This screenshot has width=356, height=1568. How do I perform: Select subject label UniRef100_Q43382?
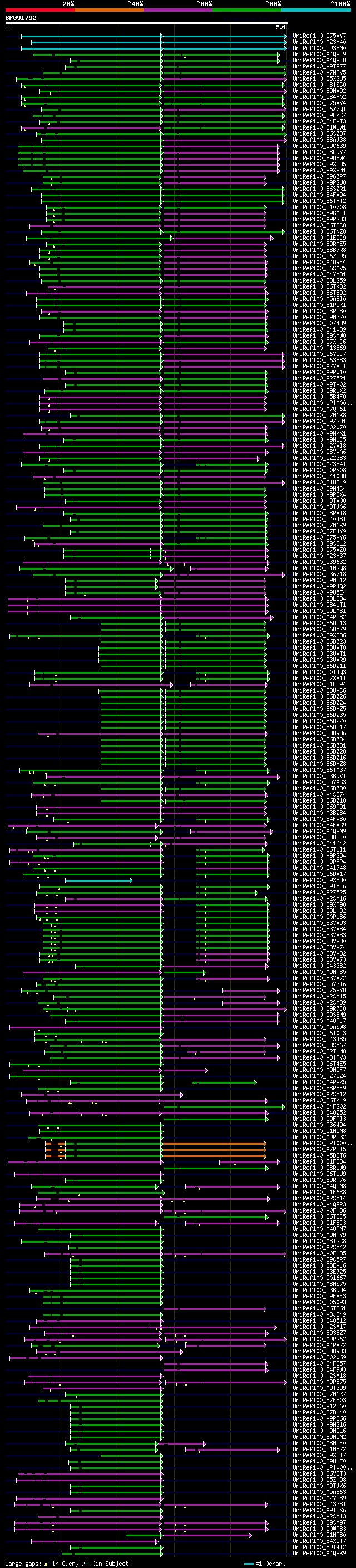(319, 966)
